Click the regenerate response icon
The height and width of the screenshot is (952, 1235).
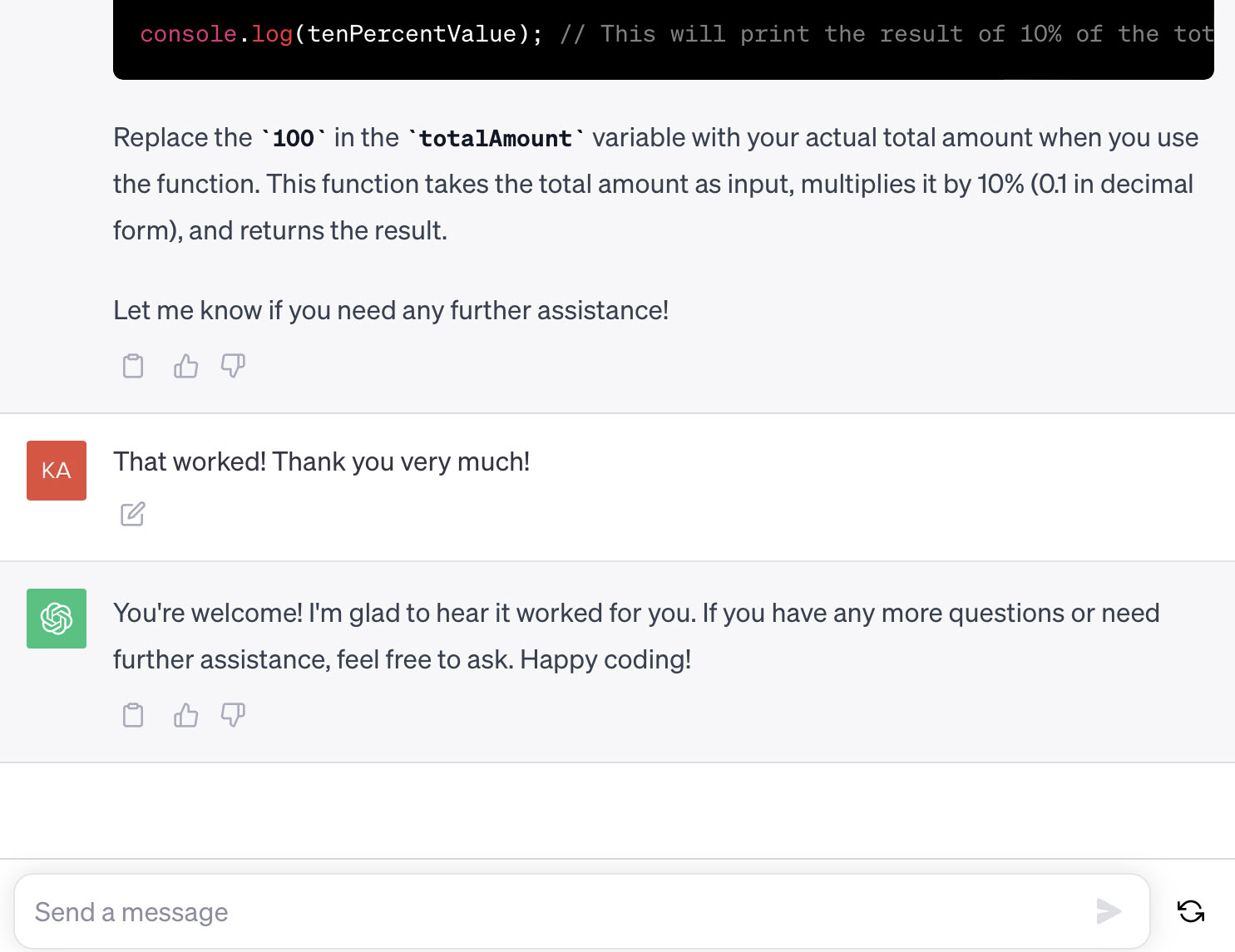pos(1191,911)
